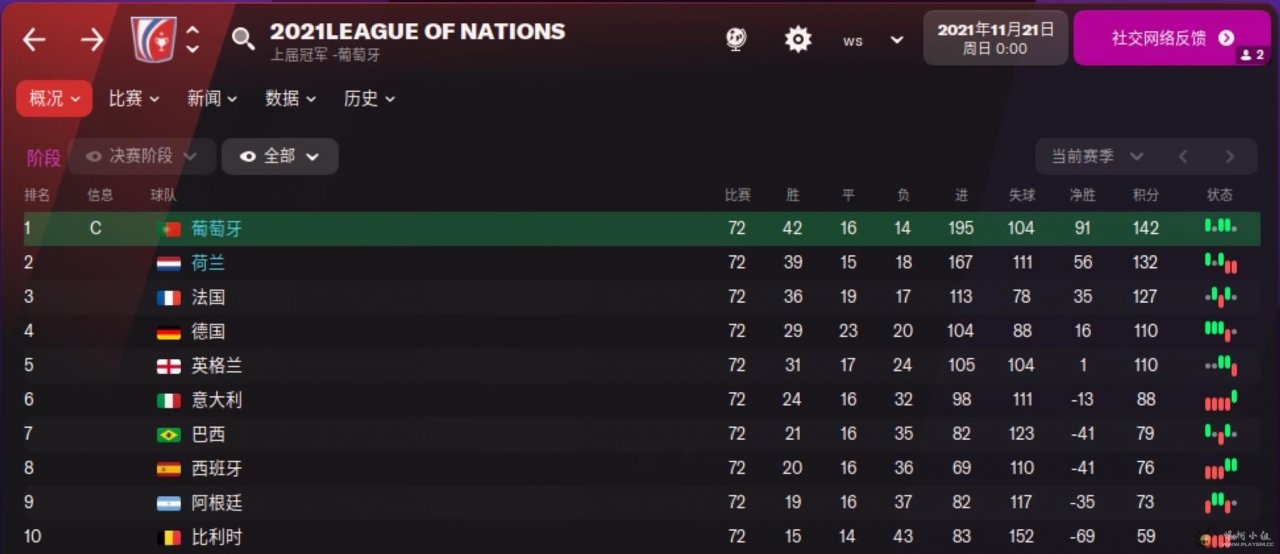
Task: Open the world globe icon
Action: [x=737, y=39]
